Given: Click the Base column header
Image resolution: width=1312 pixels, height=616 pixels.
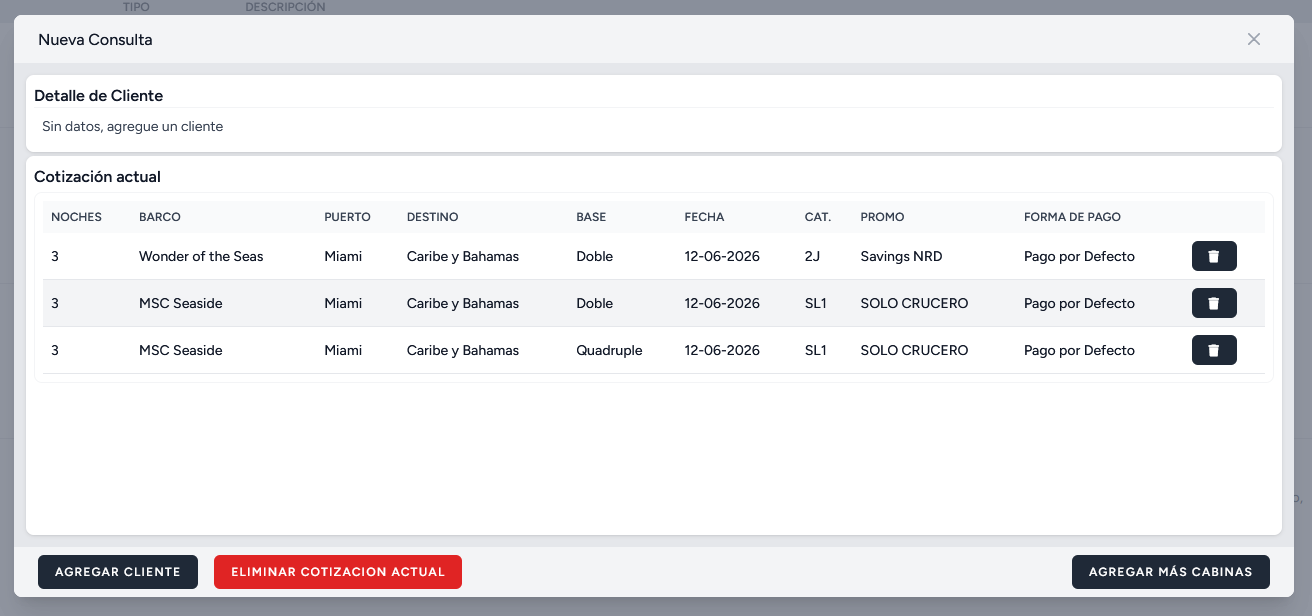Looking at the screenshot, I should pos(591,217).
